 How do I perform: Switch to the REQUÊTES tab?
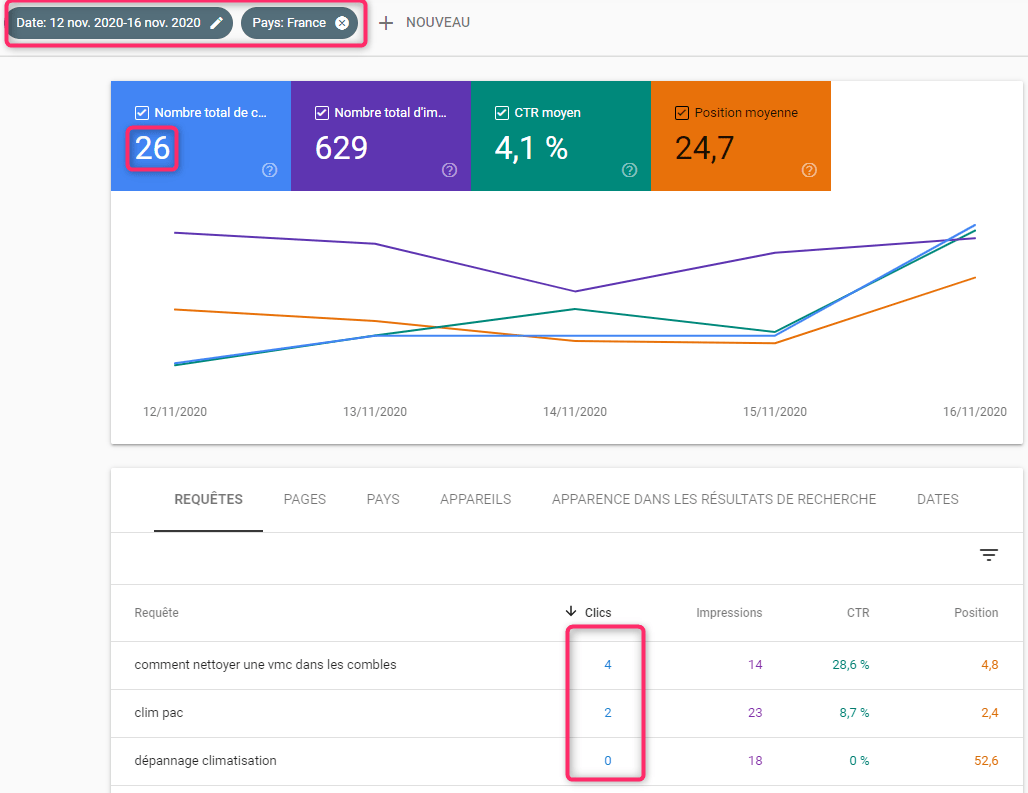(x=208, y=499)
